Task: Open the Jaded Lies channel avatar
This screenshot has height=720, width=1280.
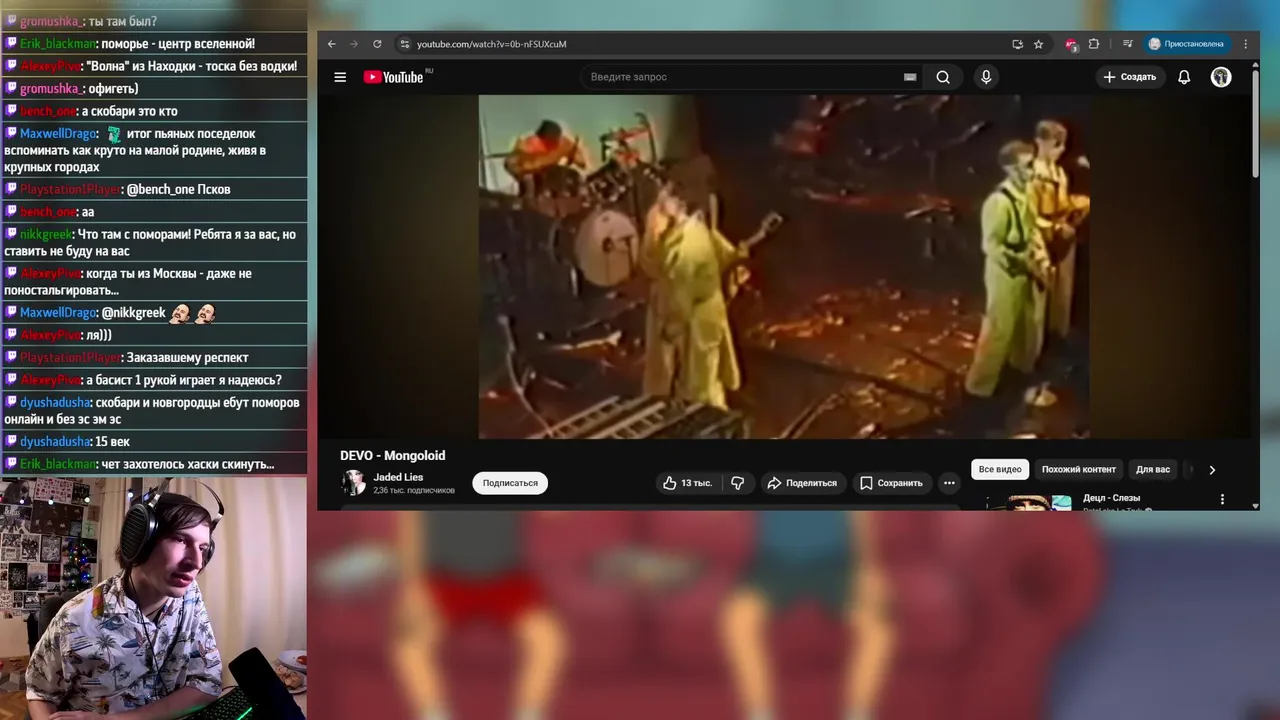Action: click(x=353, y=483)
